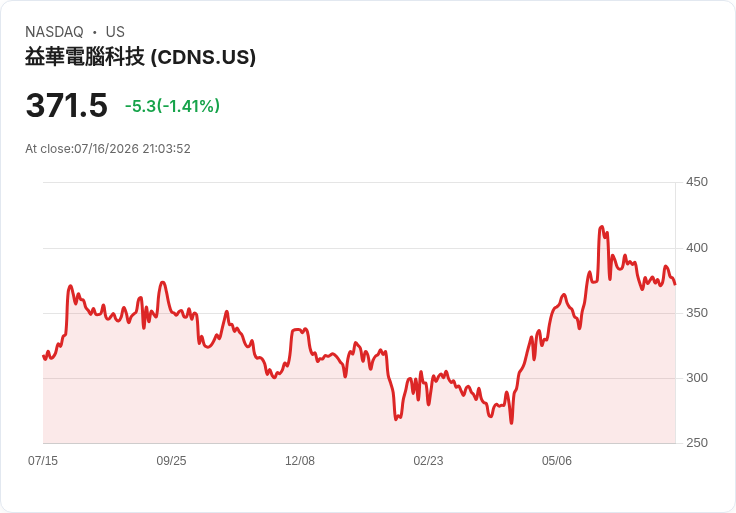This screenshot has height=513, width=736.
Task: Click the 09/25 date axis label
Action: coord(171,460)
